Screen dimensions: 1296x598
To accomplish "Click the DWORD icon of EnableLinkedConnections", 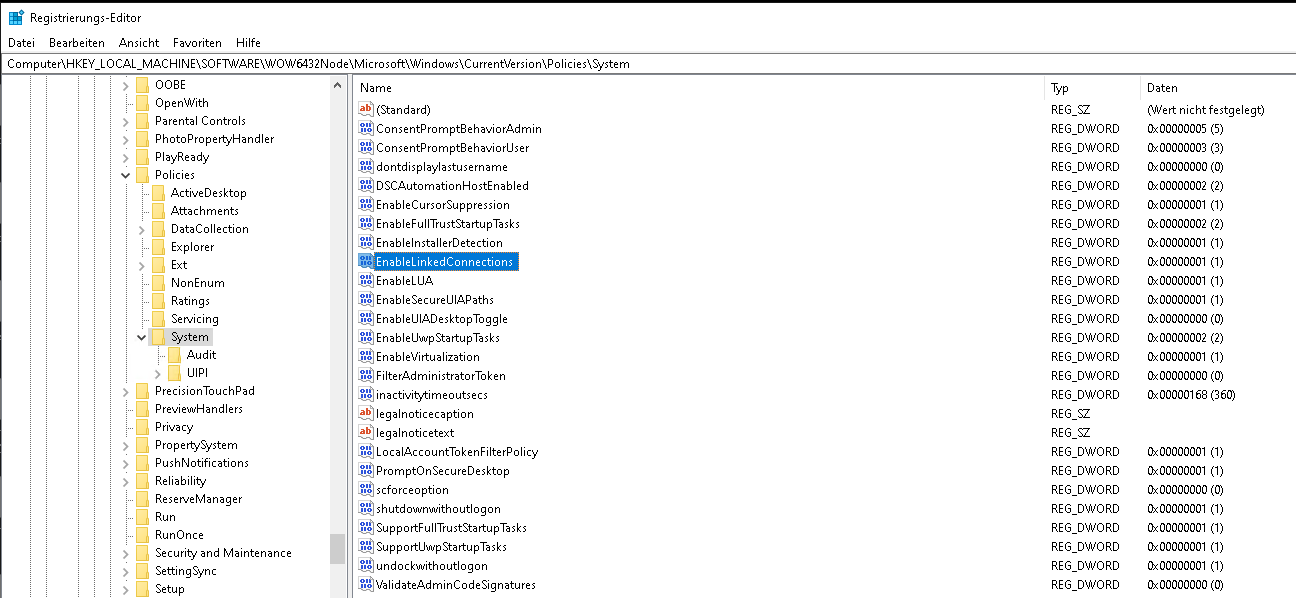I will pos(365,261).
